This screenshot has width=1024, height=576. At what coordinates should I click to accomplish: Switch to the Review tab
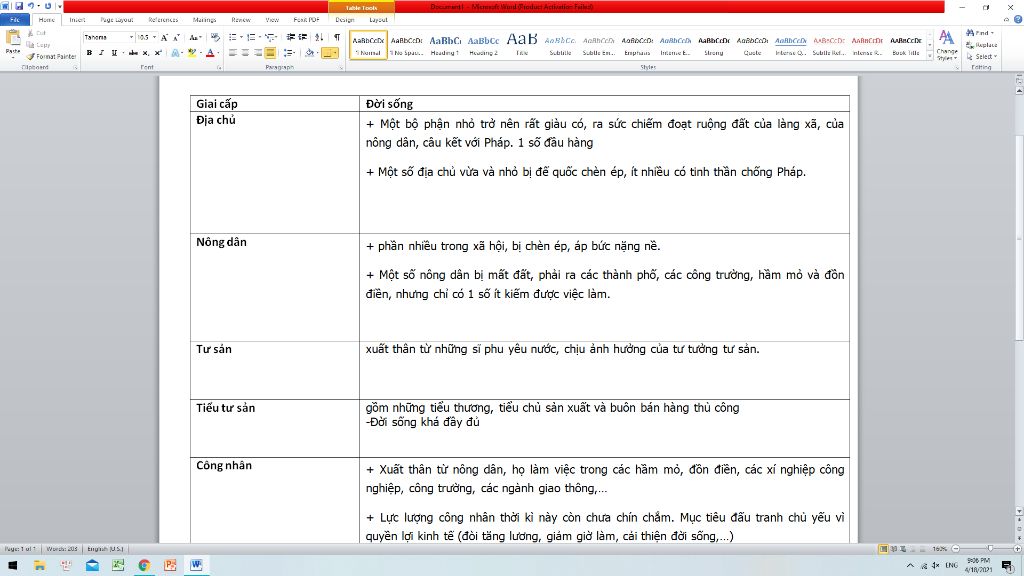coord(240,20)
